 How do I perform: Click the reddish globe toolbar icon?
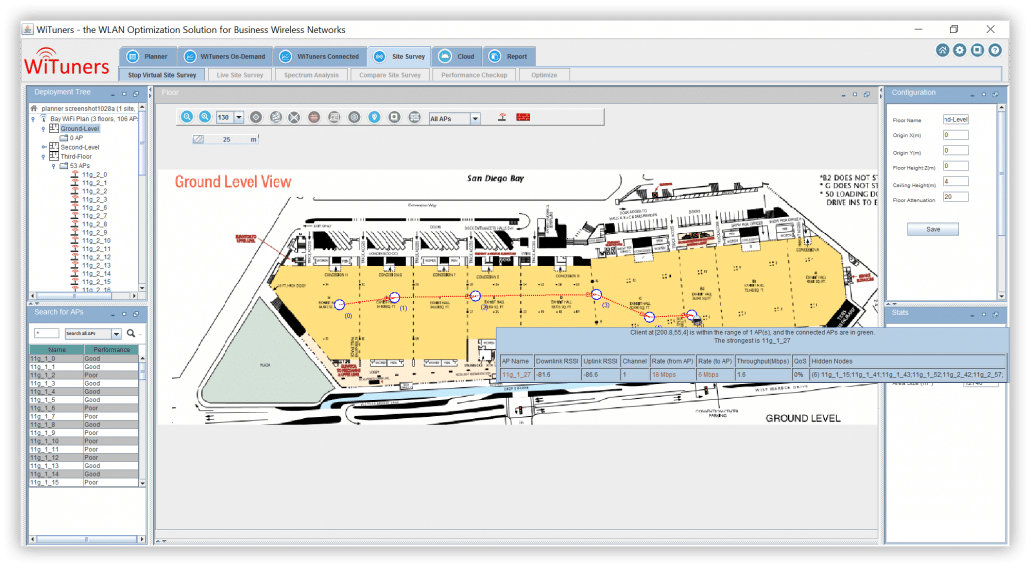tap(314, 117)
